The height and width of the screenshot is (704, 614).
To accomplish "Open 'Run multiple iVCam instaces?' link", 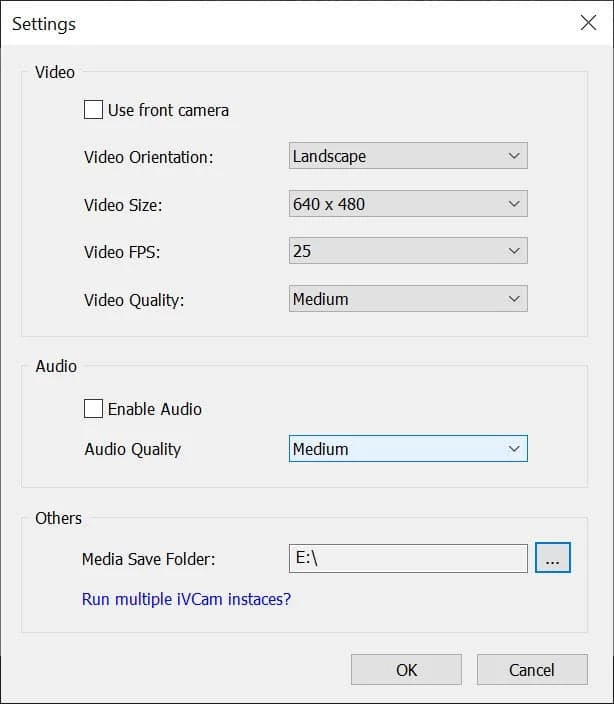I will click(x=186, y=600).
